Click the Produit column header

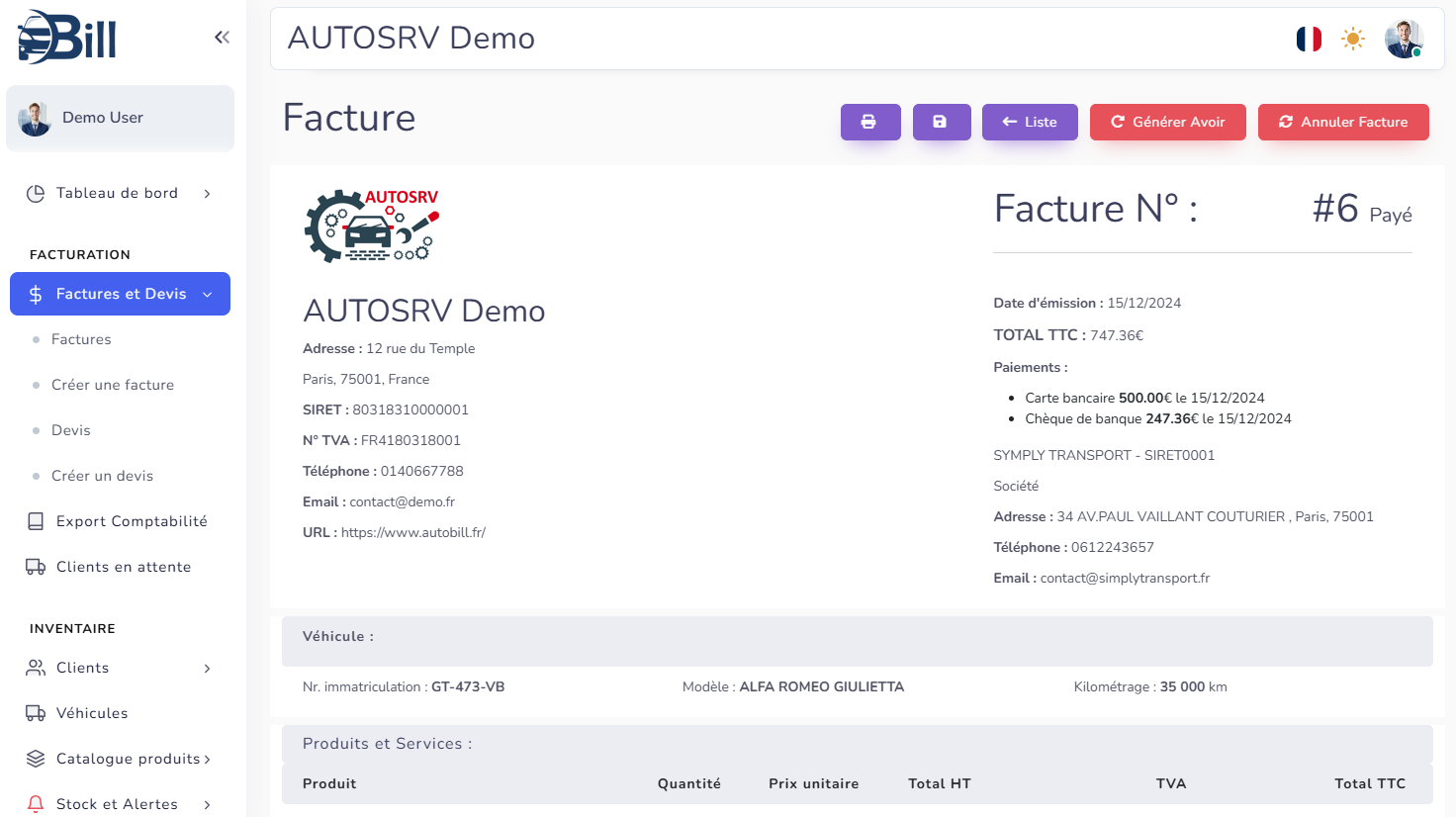pyautogui.click(x=329, y=783)
